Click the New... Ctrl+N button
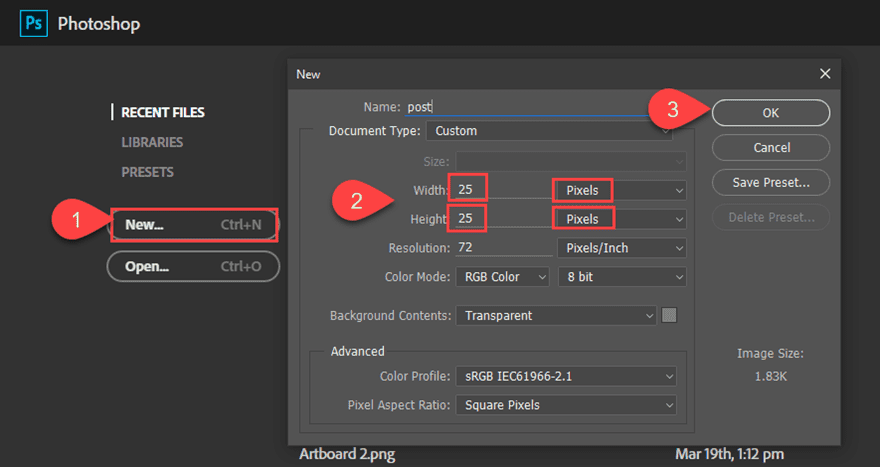The image size is (880, 467). point(194,225)
